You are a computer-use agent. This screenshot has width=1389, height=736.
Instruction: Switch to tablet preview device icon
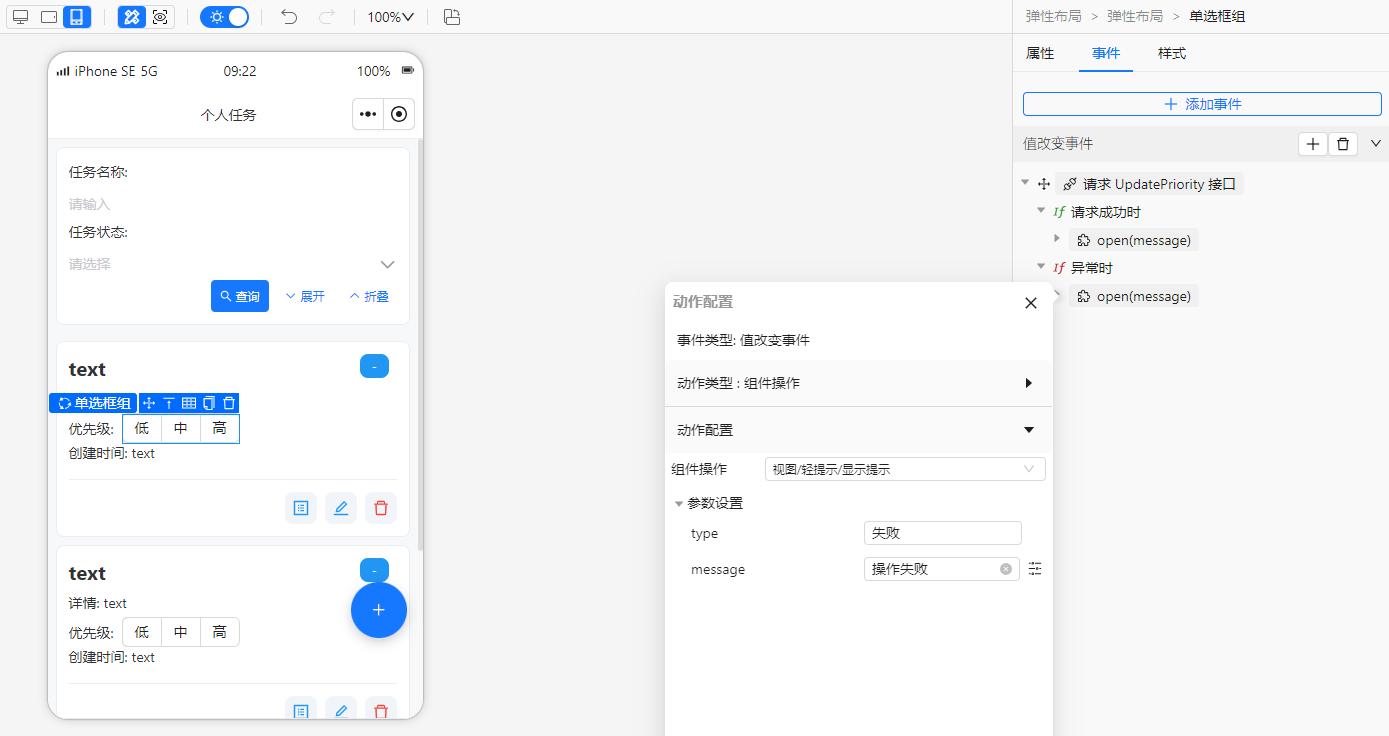pos(48,17)
